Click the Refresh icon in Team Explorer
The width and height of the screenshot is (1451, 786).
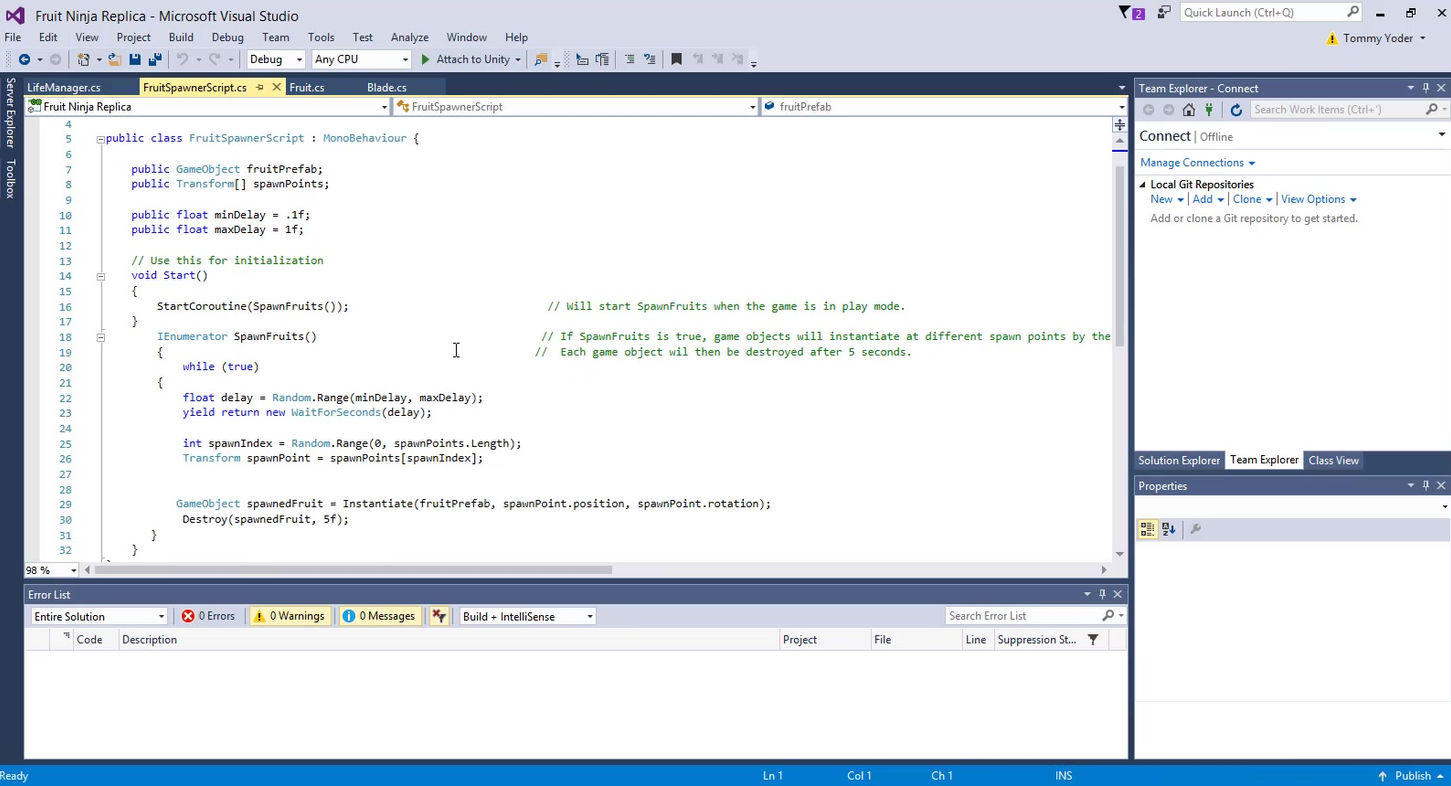[1236, 109]
